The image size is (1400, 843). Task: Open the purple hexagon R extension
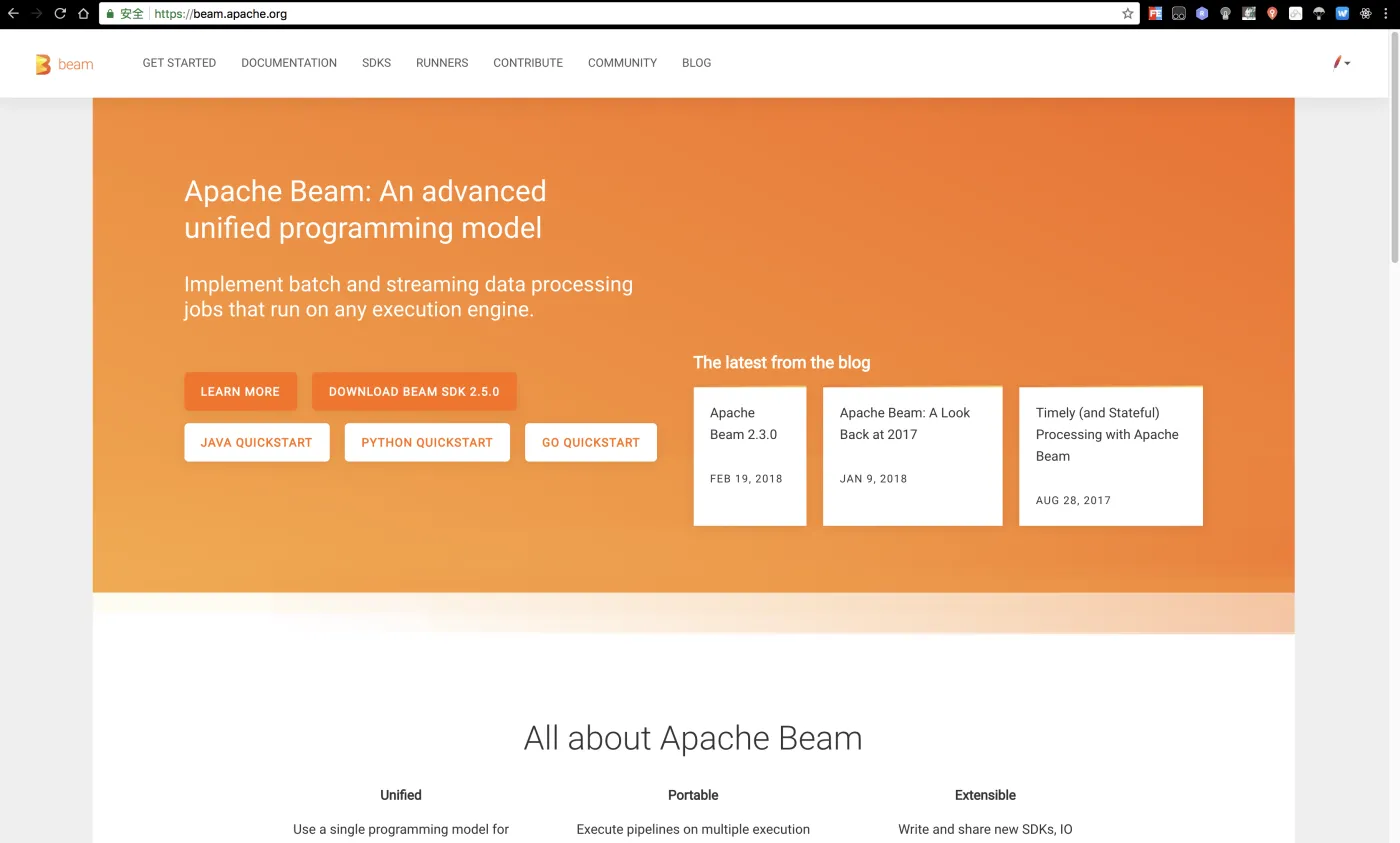coord(1202,14)
